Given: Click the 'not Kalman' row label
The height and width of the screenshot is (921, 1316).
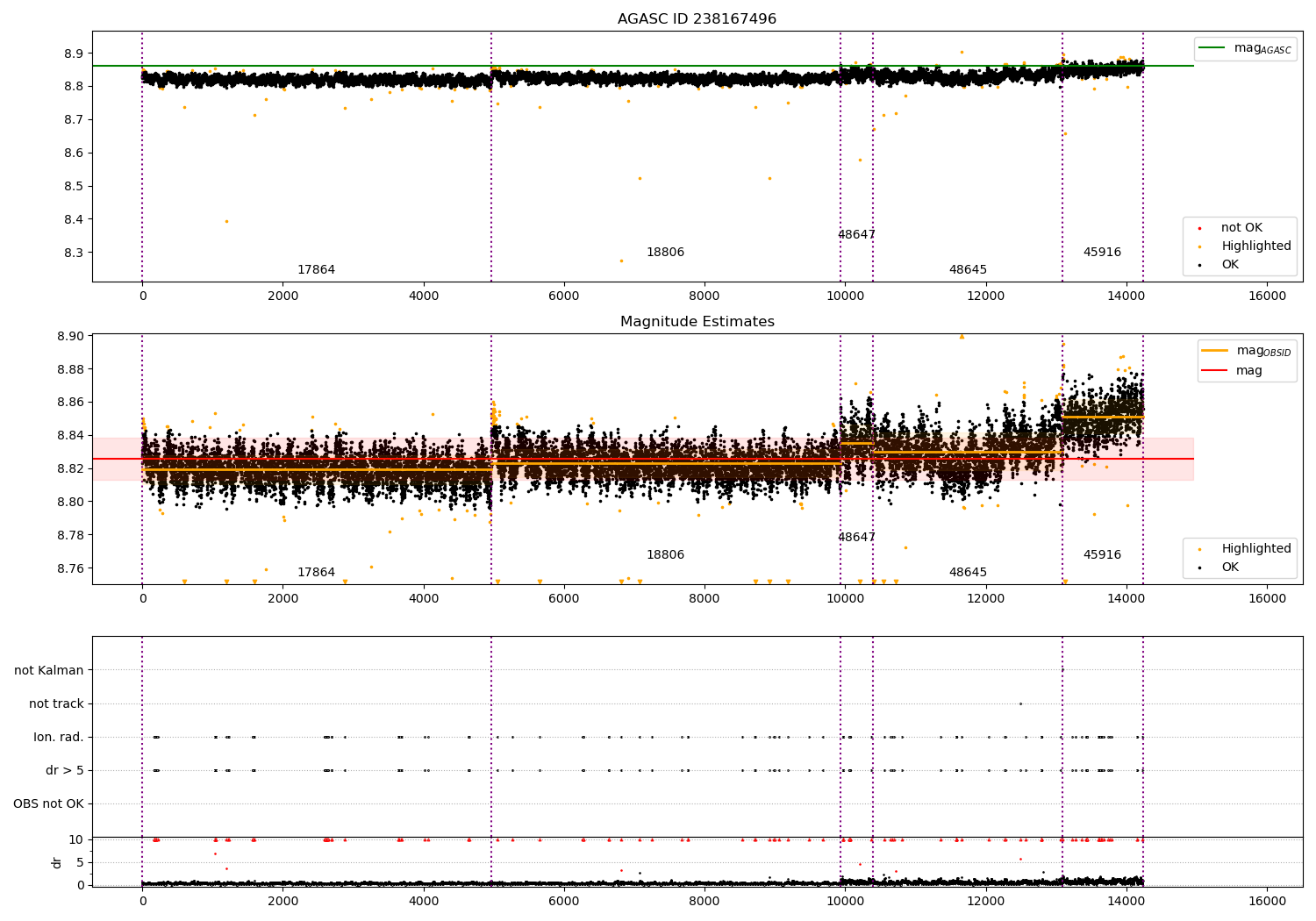Looking at the screenshot, I should click(x=49, y=671).
